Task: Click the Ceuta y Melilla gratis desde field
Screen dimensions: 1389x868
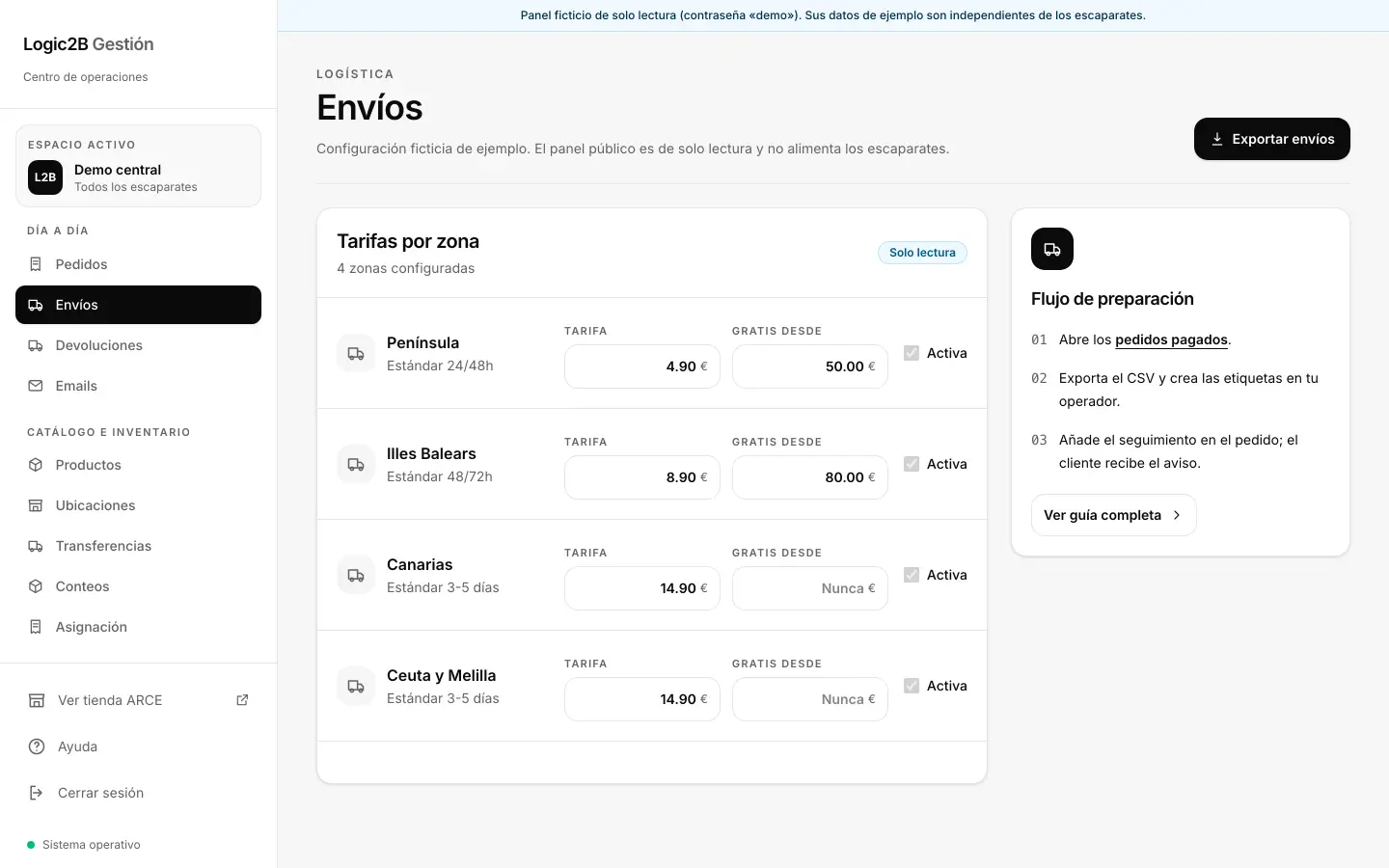Action: [x=810, y=699]
